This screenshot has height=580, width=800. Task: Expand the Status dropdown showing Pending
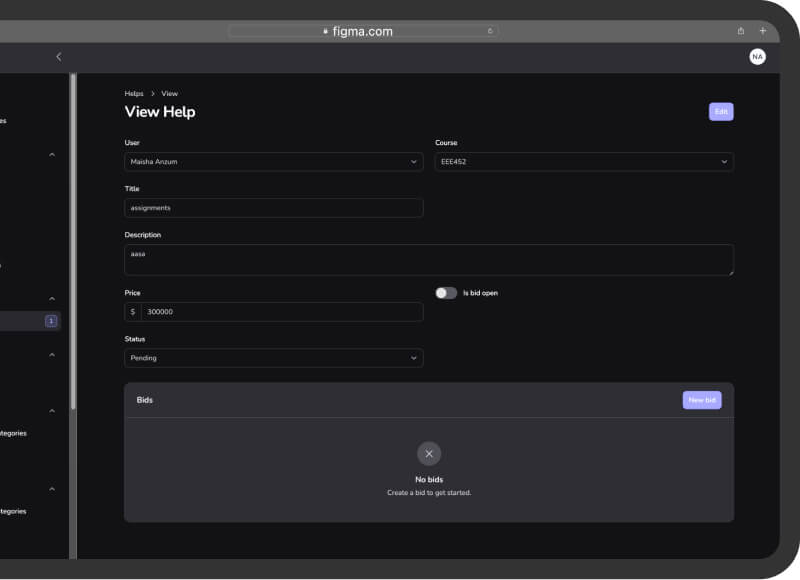273,358
